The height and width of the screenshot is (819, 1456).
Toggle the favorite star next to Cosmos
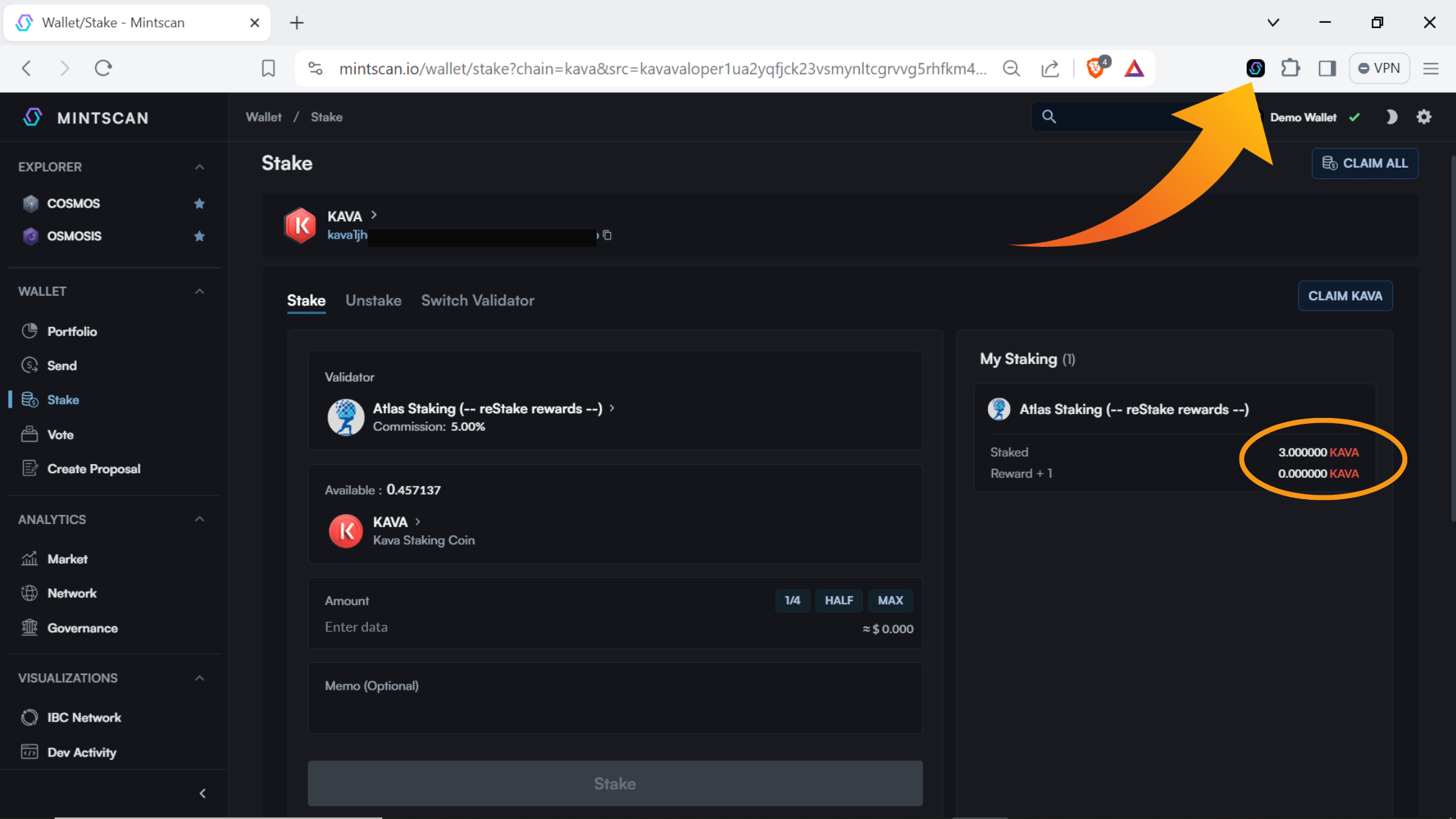tap(200, 203)
